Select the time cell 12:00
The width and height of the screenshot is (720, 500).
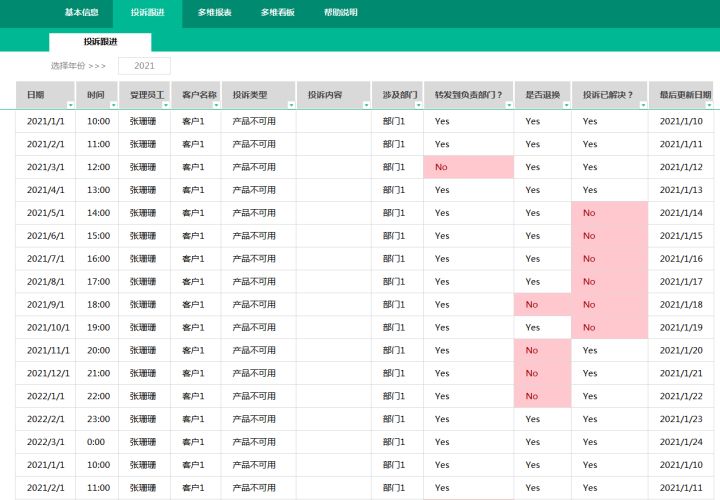click(x=97, y=167)
